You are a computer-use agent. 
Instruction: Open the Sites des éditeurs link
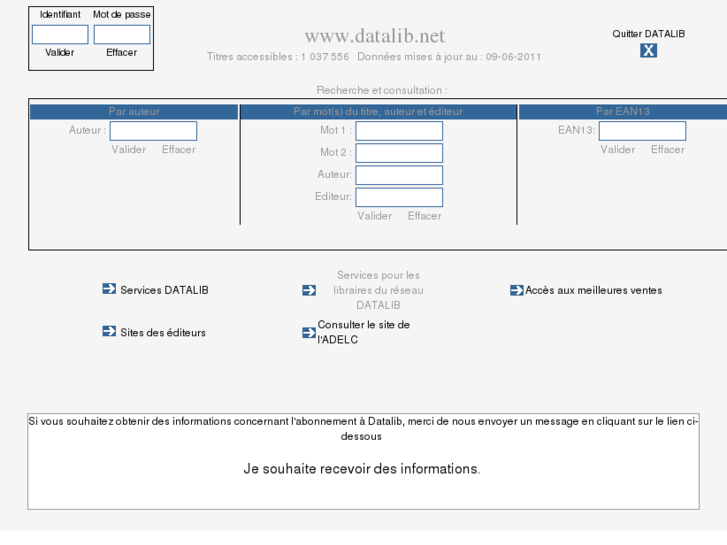coord(163,333)
